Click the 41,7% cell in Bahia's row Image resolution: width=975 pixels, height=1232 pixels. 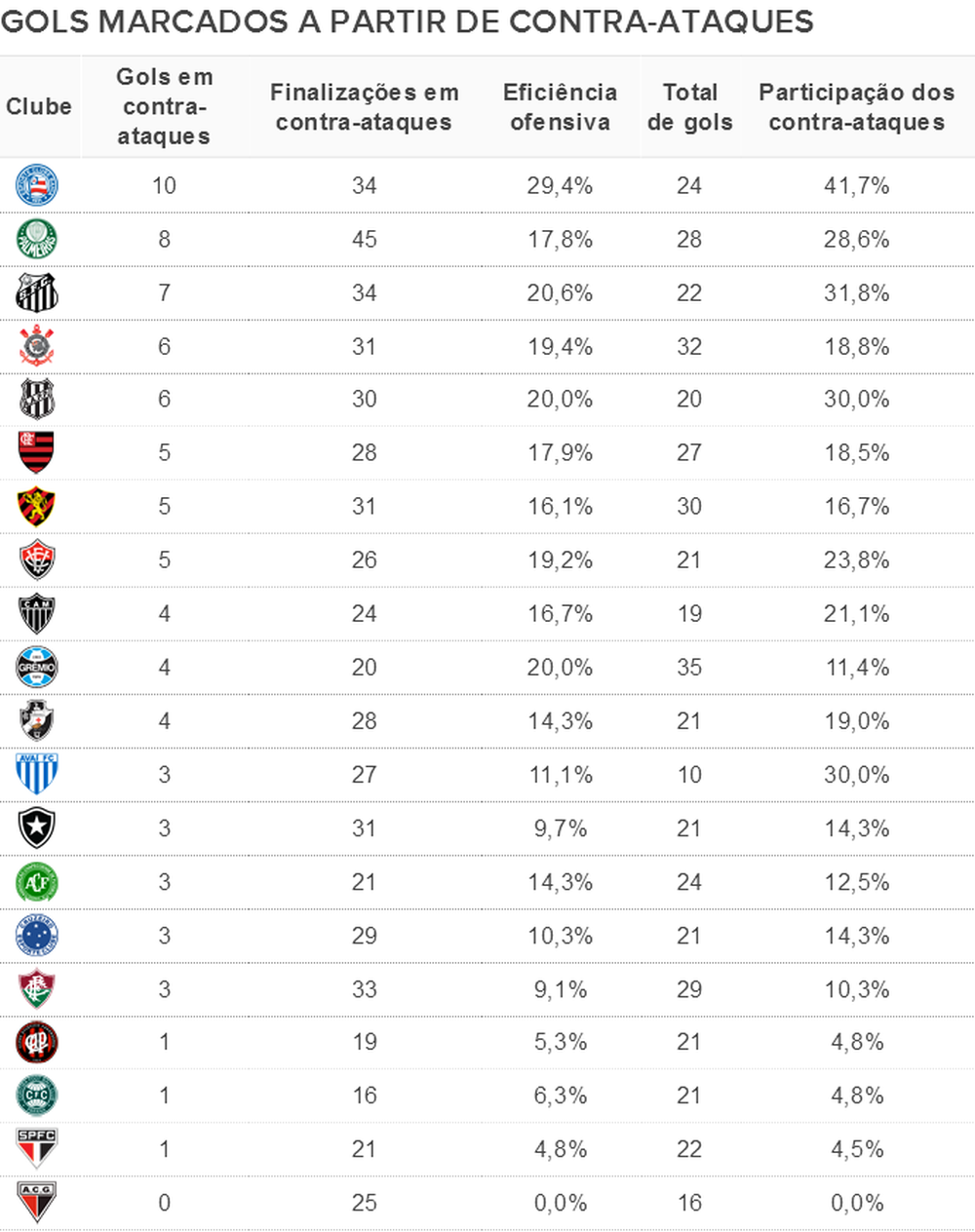coord(856,185)
